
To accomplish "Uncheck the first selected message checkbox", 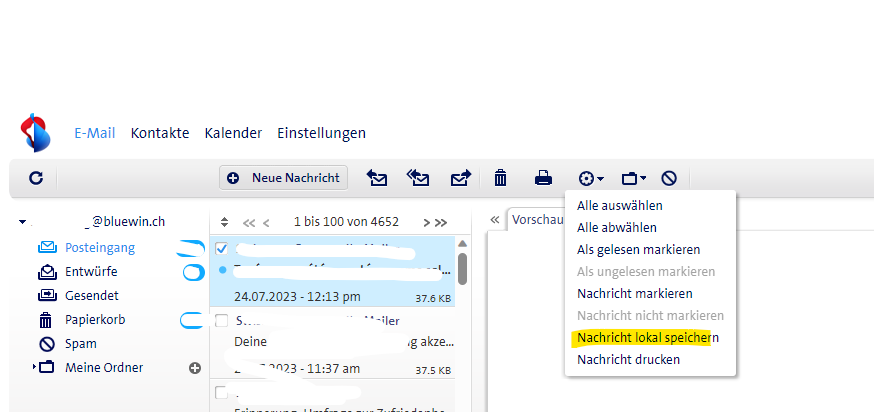I will pos(222,249).
